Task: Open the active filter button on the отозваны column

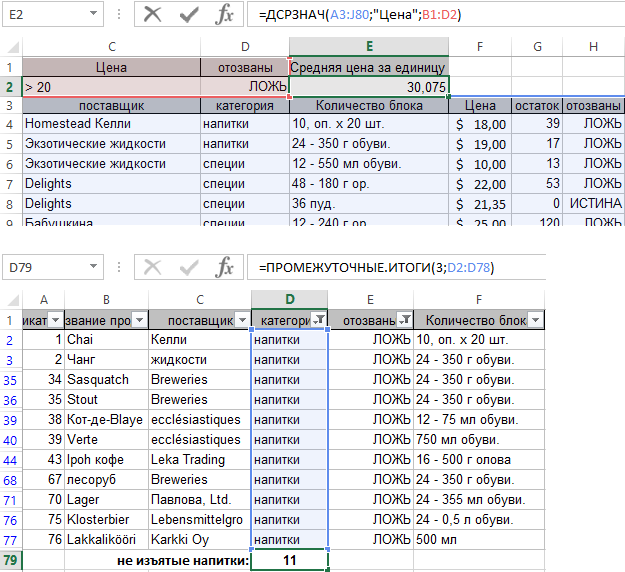Action: [404, 320]
